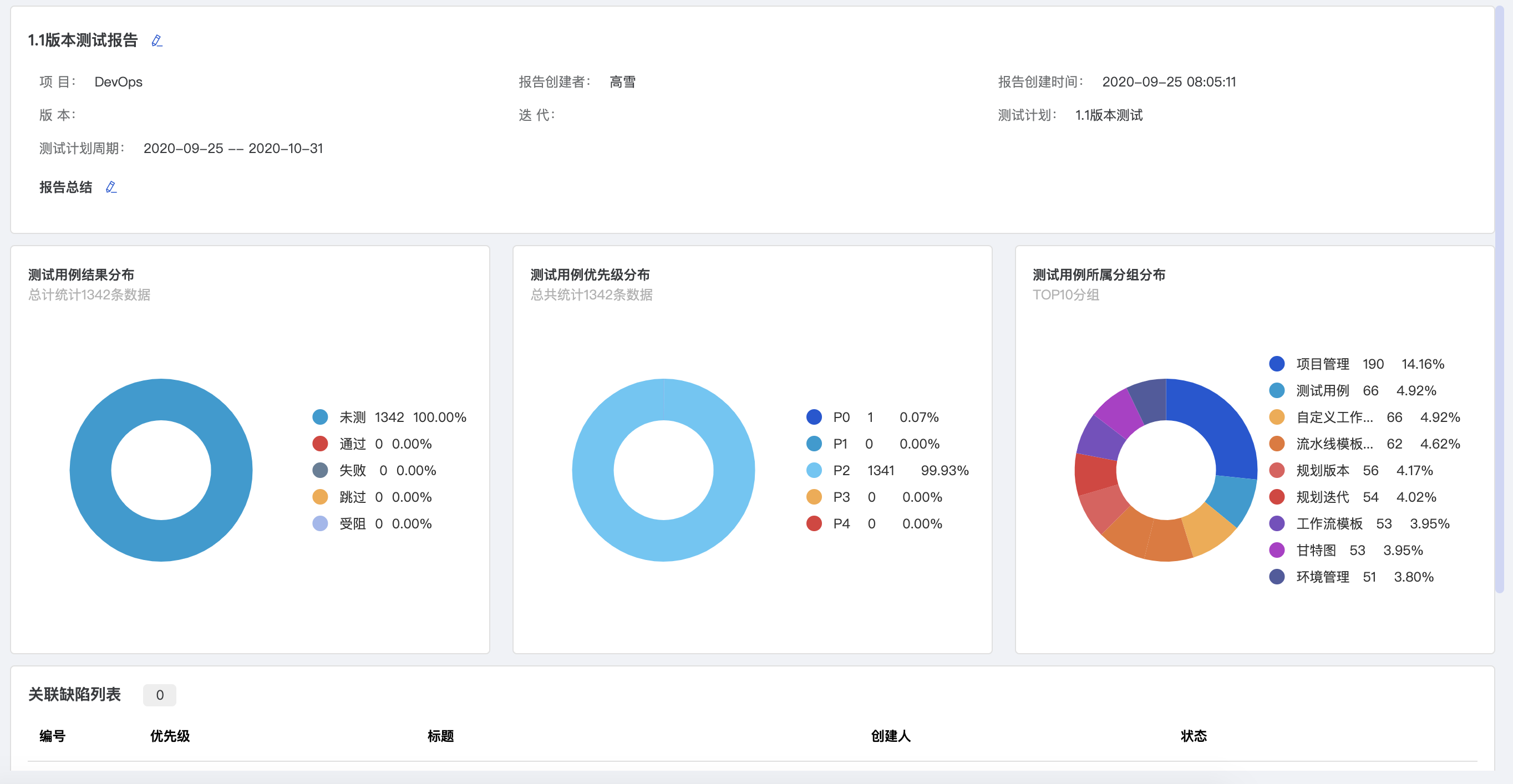Screen dimensions: 1513x784
Task: Toggle 失败 legend entry in results chart
Action: 352,470
